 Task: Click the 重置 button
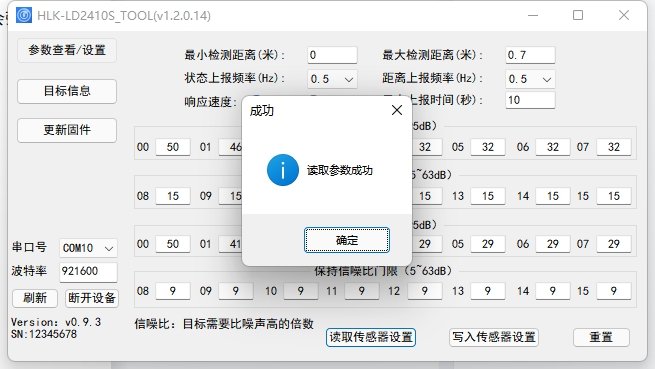(x=601, y=337)
